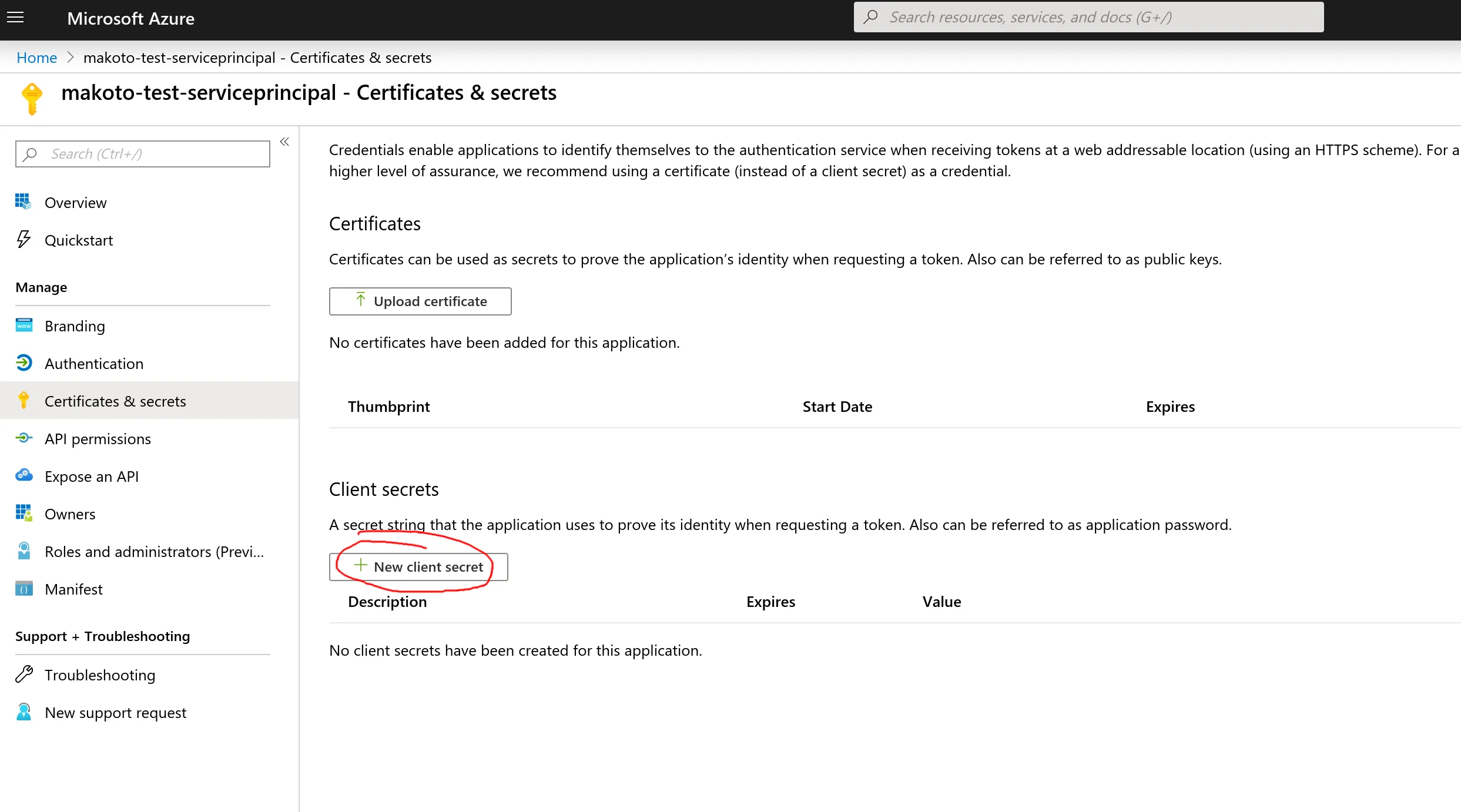Screen dimensions: 1461x812
Task: Click the Manifest icon in sidebar
Action: click(x=24, y=589)
